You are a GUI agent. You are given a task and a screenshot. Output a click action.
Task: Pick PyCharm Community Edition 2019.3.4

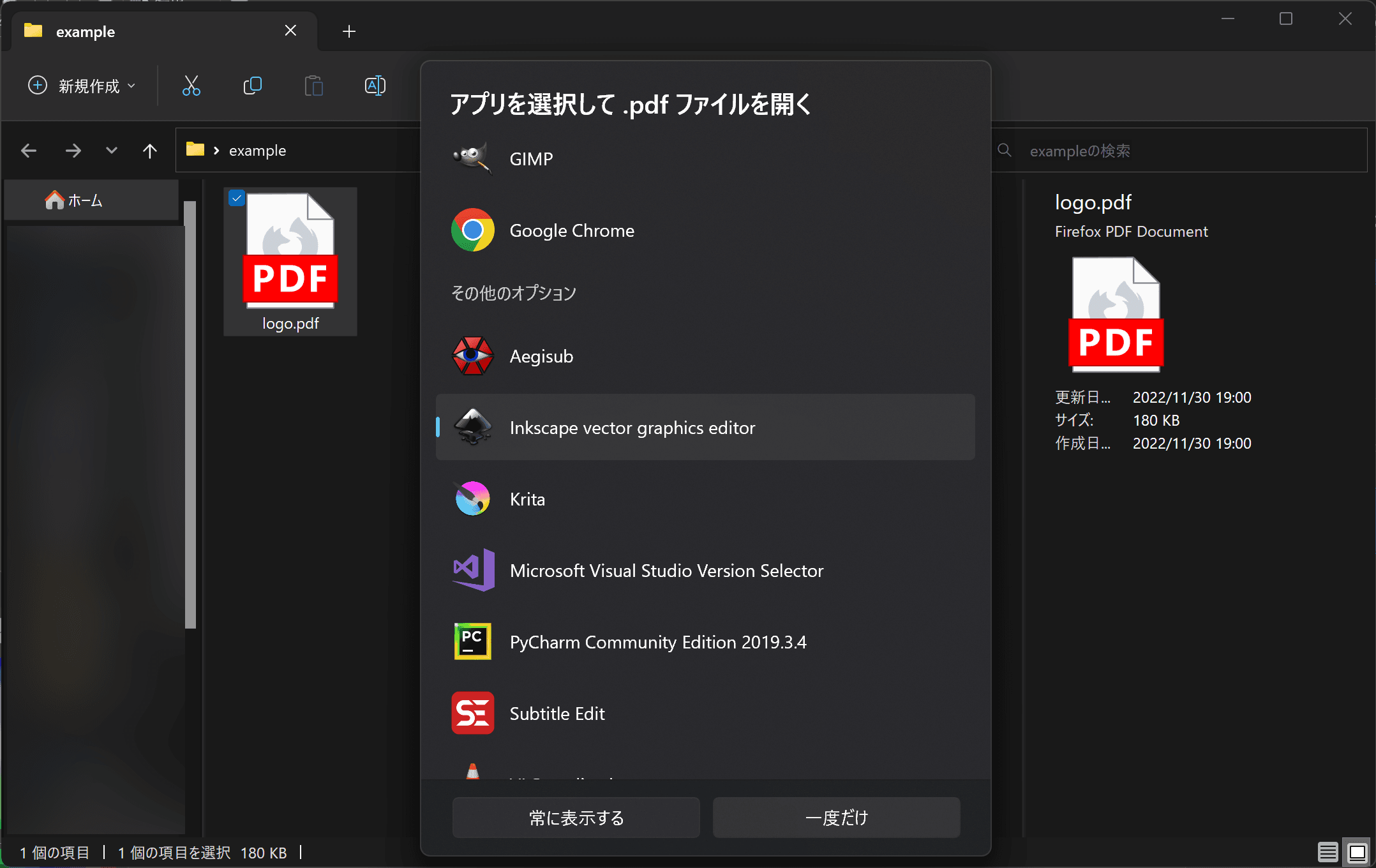tap(705, 642)
